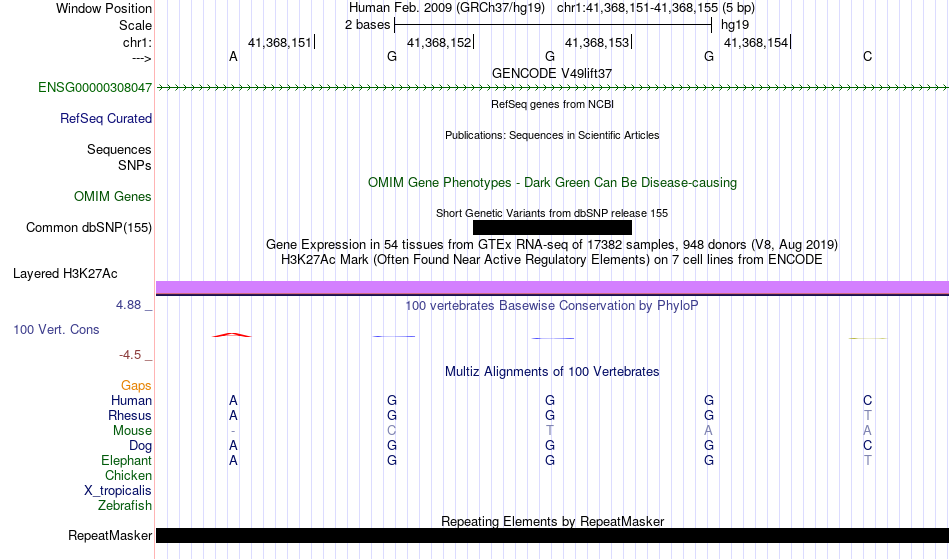
Task: Click the black dbSNP variant block
Action: pyautogui.click(x=552, y=227)
